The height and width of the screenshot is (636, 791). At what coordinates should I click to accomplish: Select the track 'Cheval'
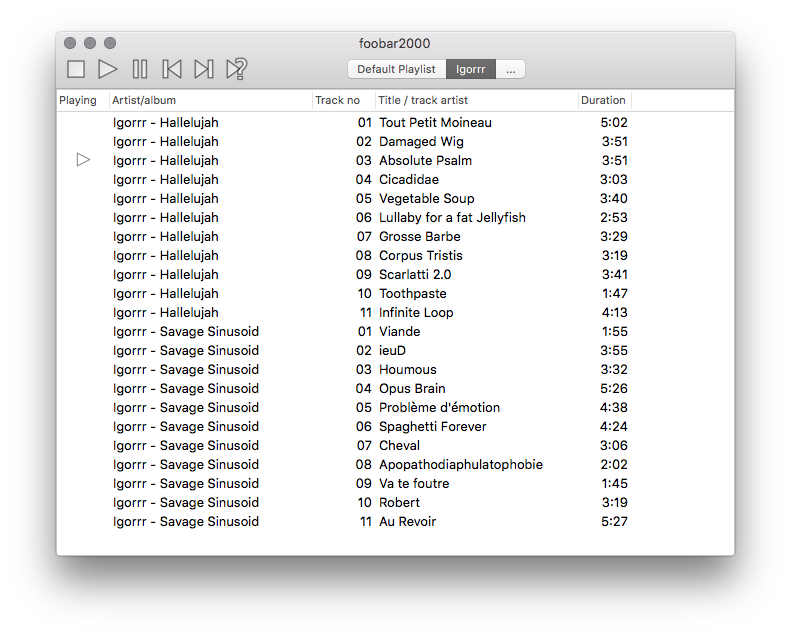(x=399, y=445)
